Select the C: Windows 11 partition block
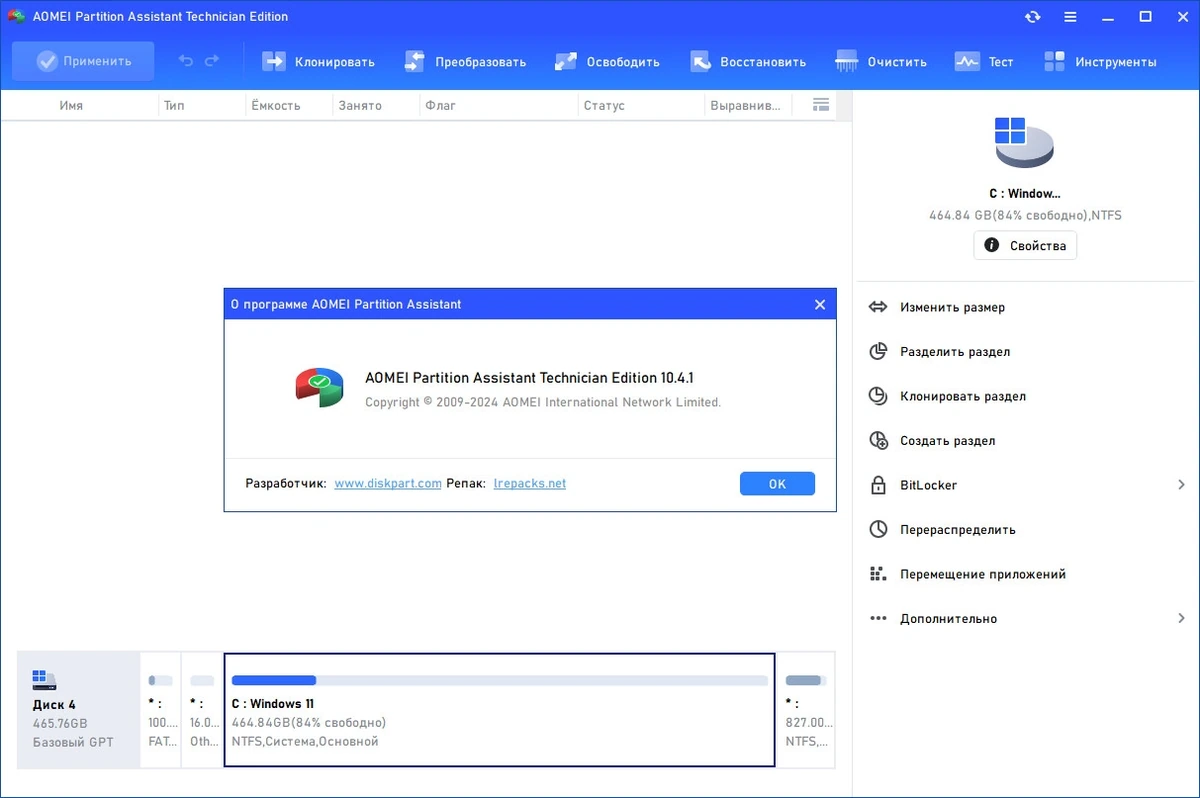 coord(500,710)
